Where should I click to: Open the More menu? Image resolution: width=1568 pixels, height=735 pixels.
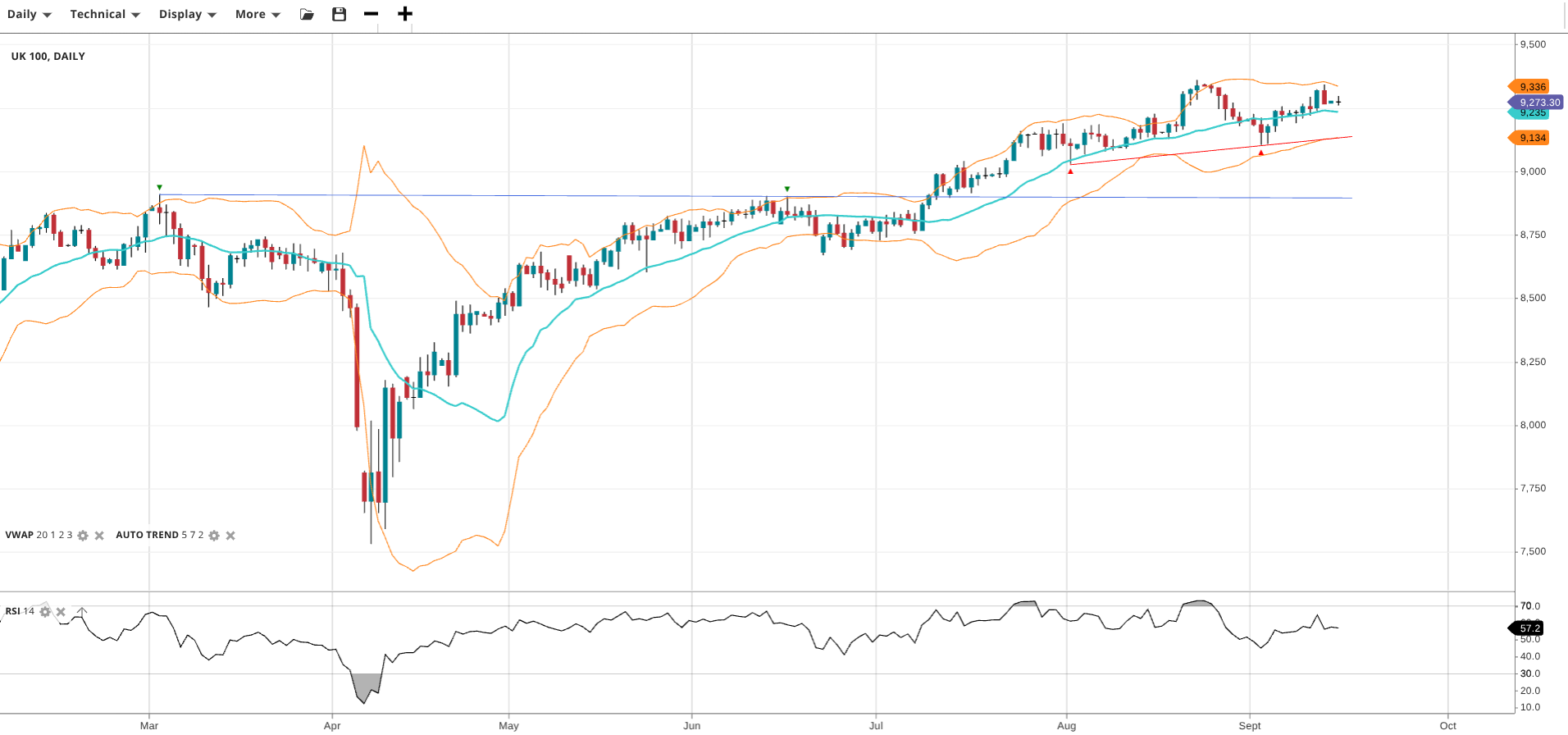(257, 14)
